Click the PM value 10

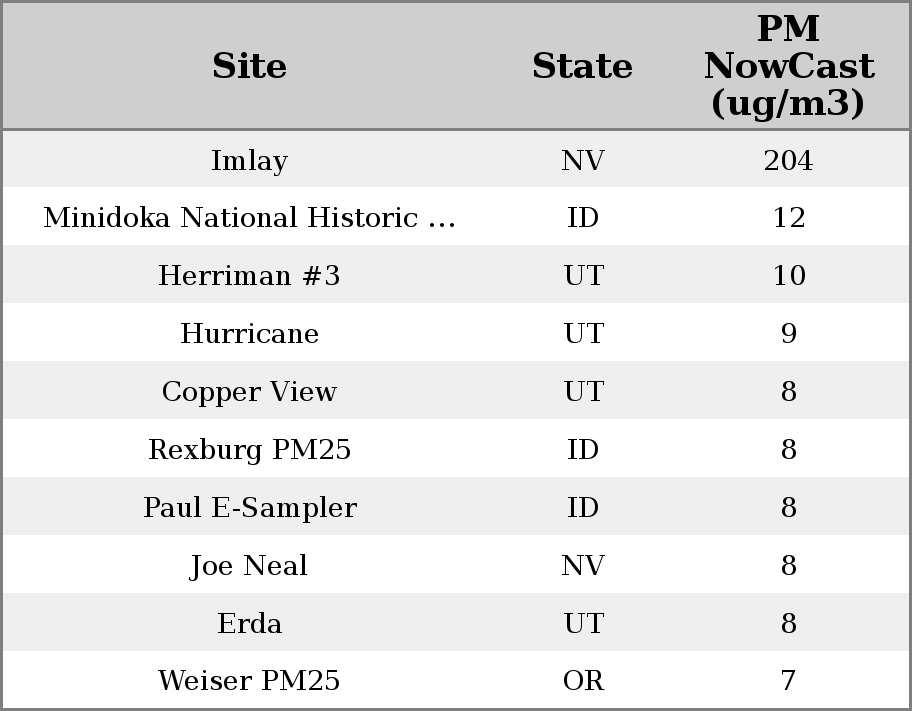(x=788, y=276)
